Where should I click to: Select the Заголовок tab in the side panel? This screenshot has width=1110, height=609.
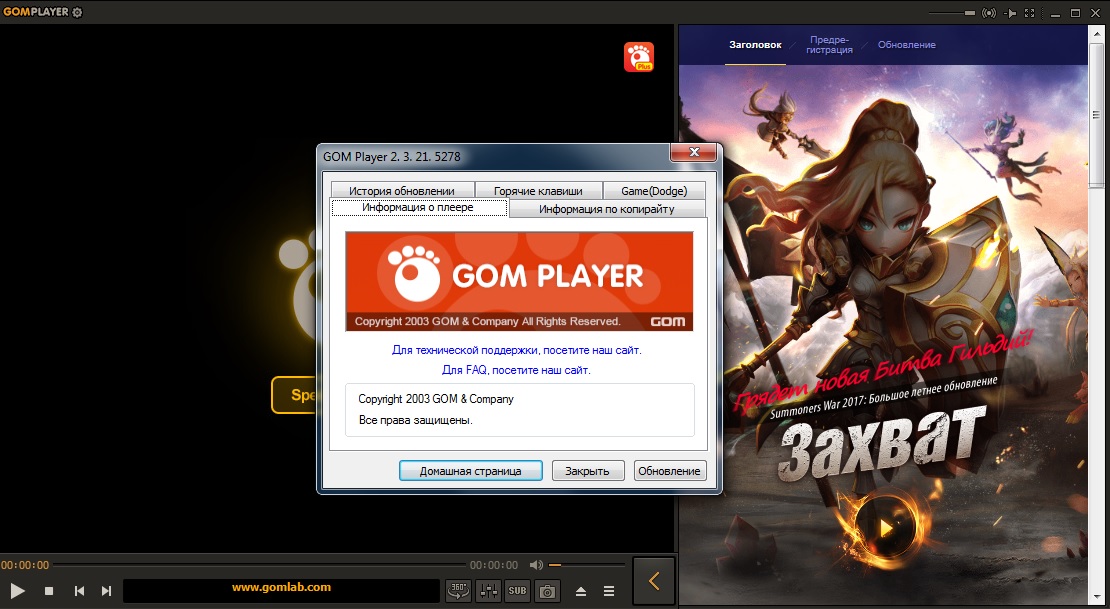click(x=755, y=45)
